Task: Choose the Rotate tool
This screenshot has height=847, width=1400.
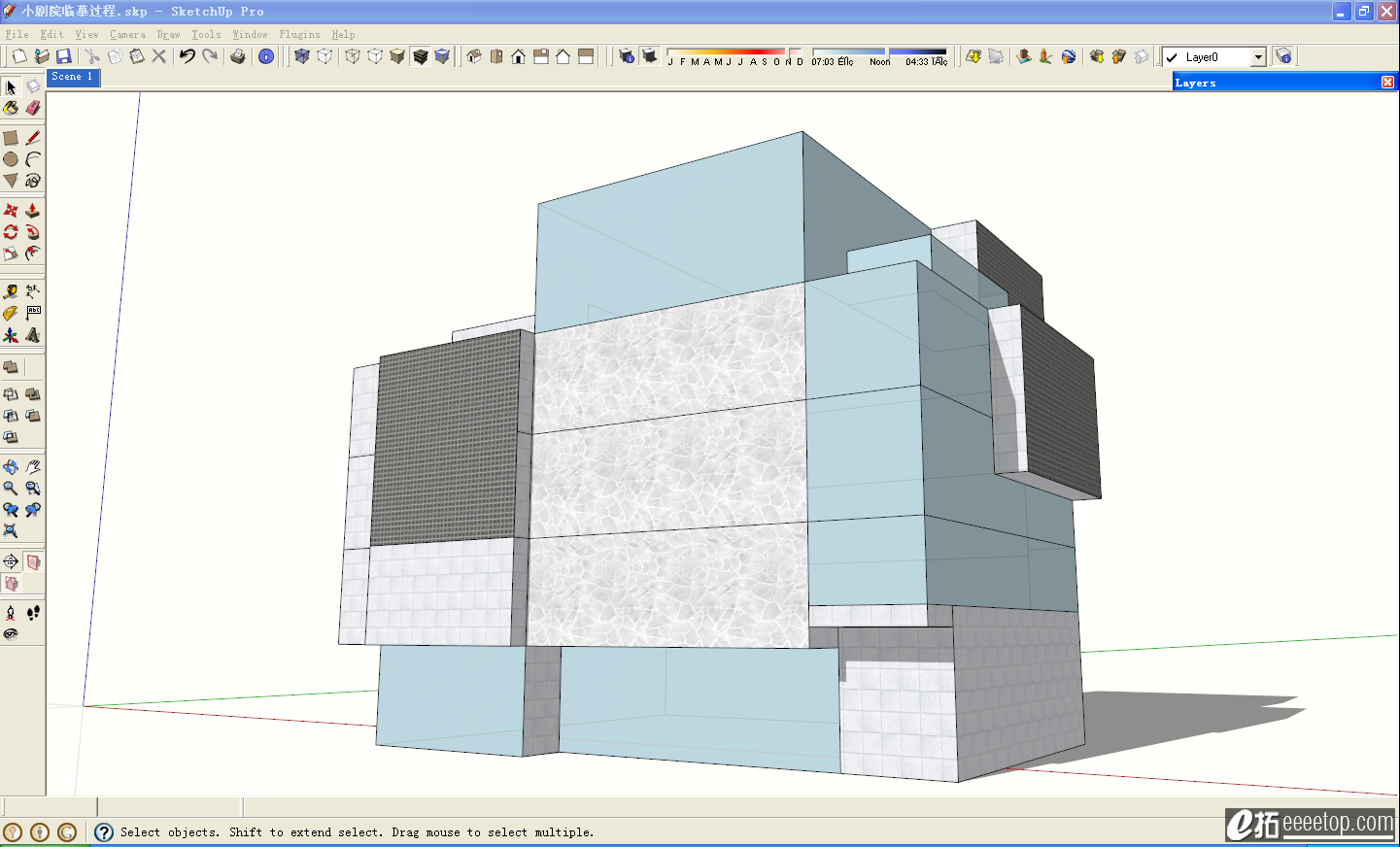Action: [11, 232]
